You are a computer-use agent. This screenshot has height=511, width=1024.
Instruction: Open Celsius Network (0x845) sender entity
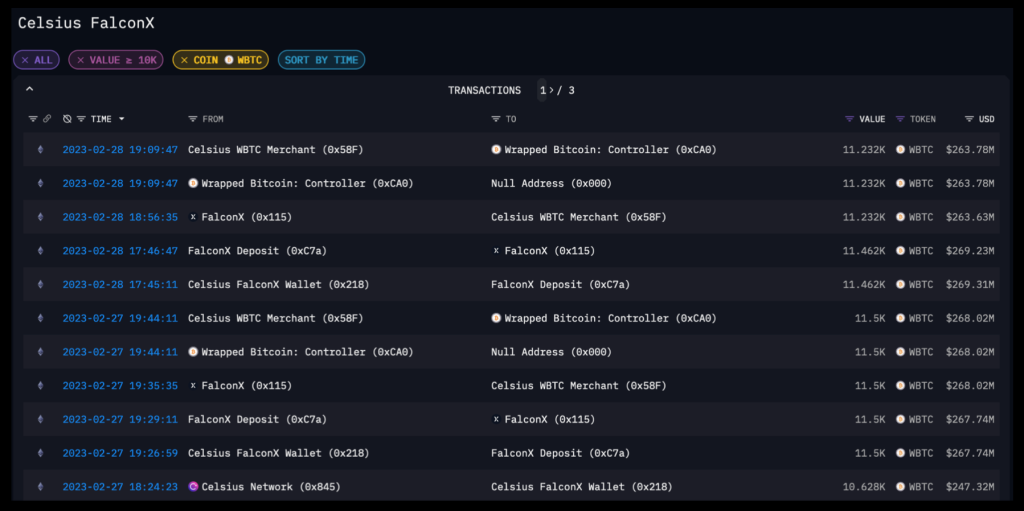[271, 487]
